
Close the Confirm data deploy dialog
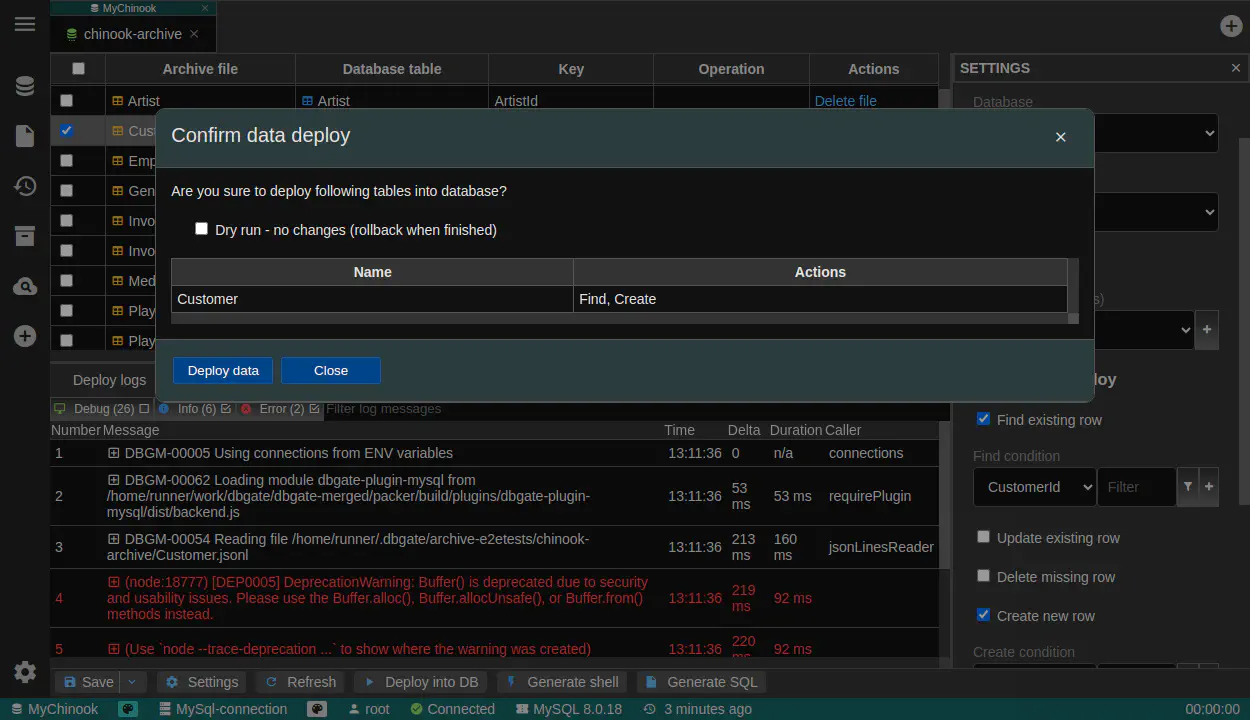pos(1060,137)
